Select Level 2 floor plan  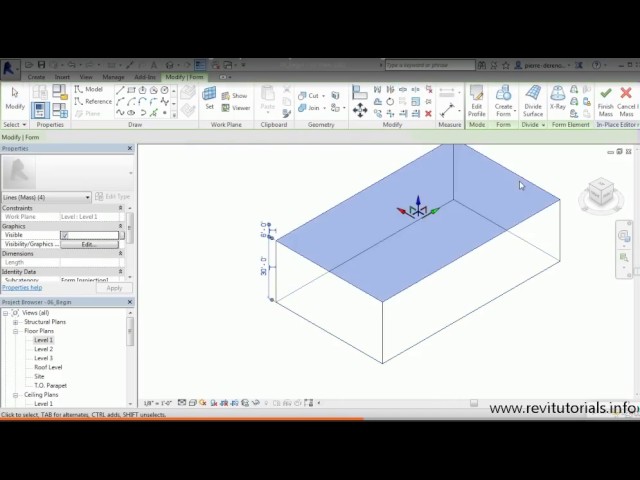coord(43,349)
